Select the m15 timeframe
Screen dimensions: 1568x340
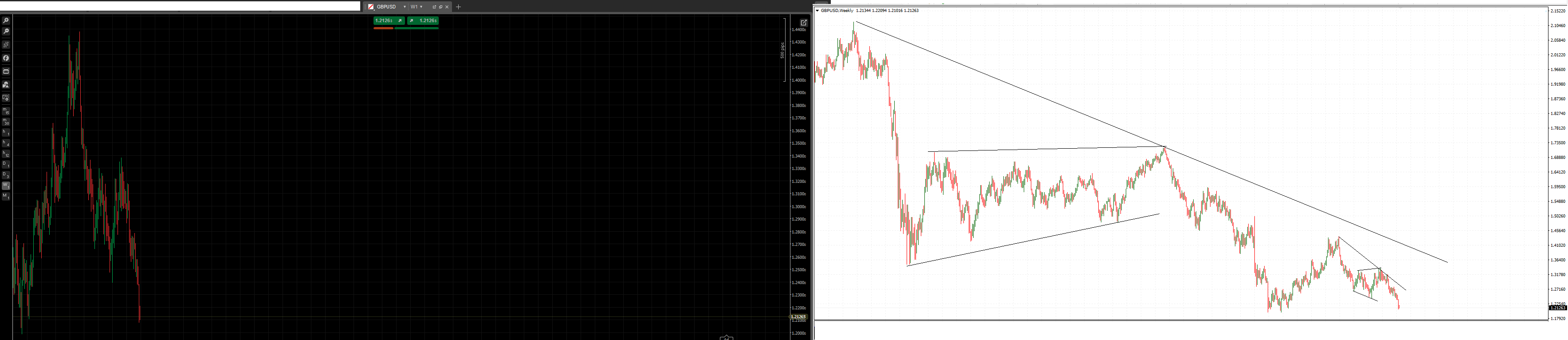pos(6,111)
